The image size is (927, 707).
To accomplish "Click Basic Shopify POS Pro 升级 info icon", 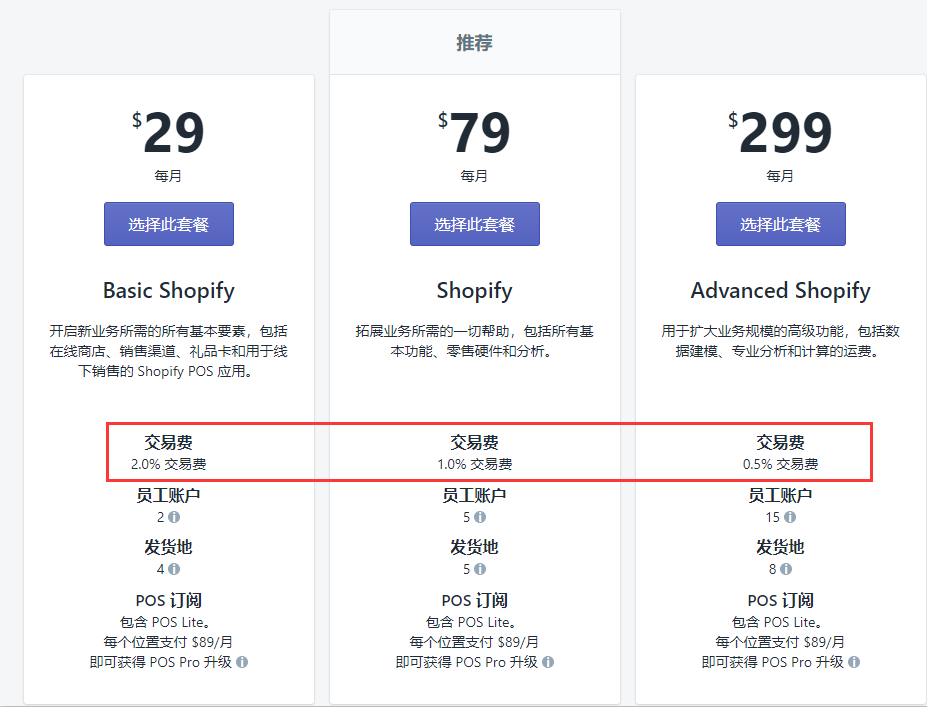I will coord(242,662).
